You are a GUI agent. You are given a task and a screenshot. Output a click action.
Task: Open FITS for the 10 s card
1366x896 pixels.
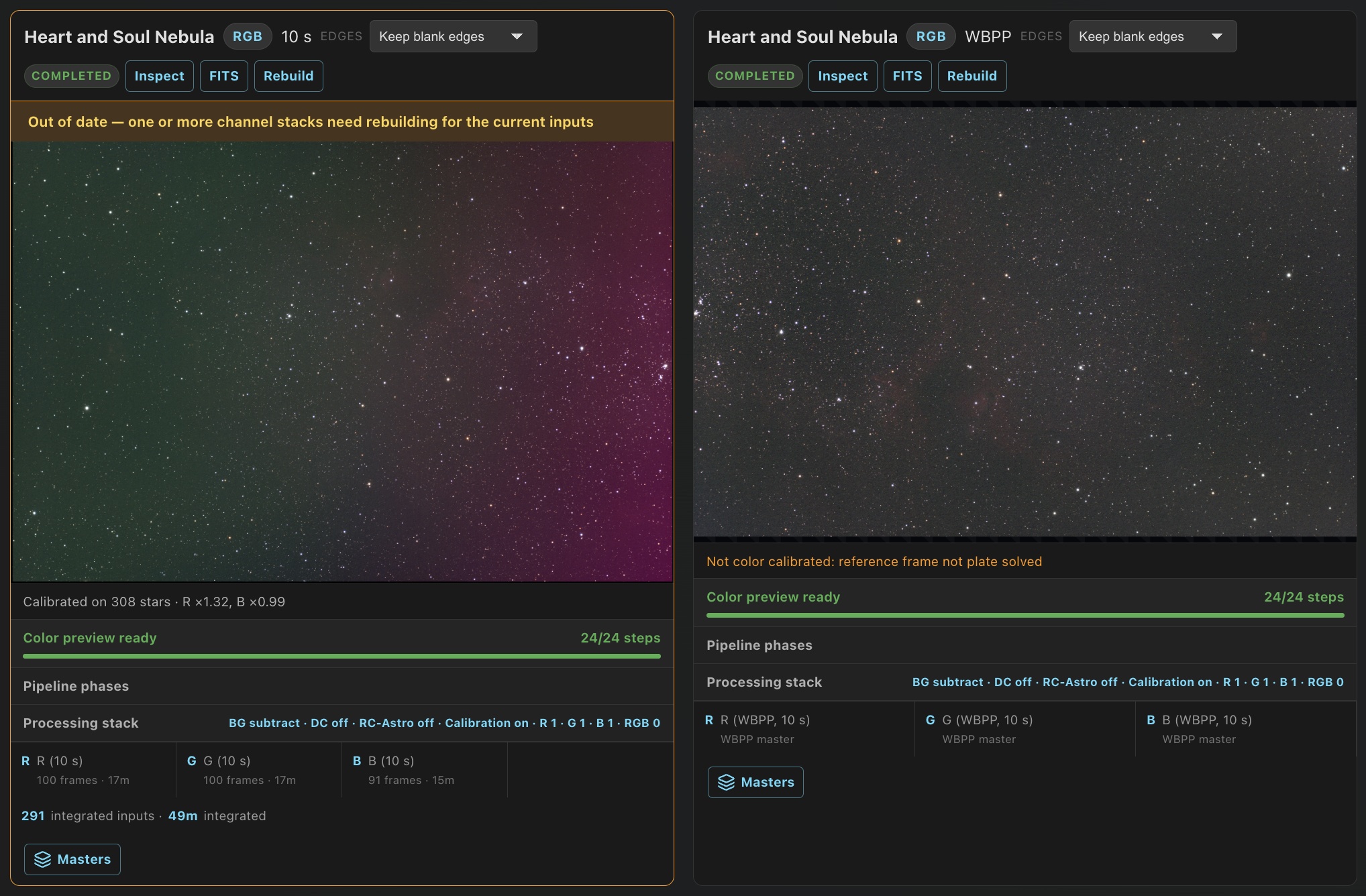point(224,76)
